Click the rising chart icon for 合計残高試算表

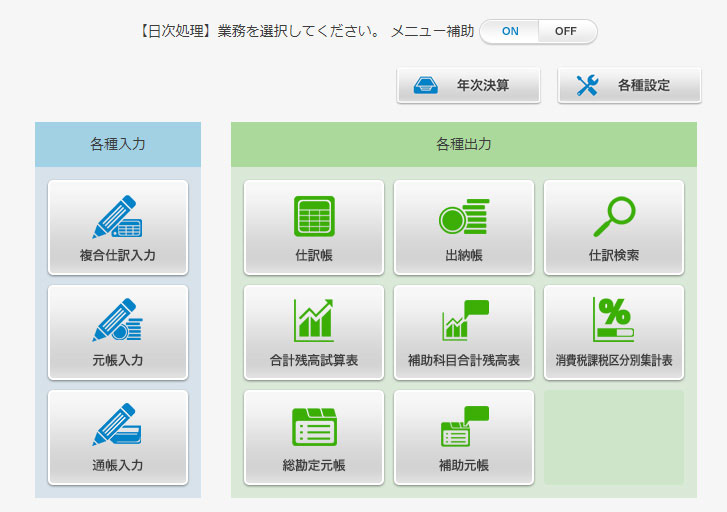[x=314, y=320]
